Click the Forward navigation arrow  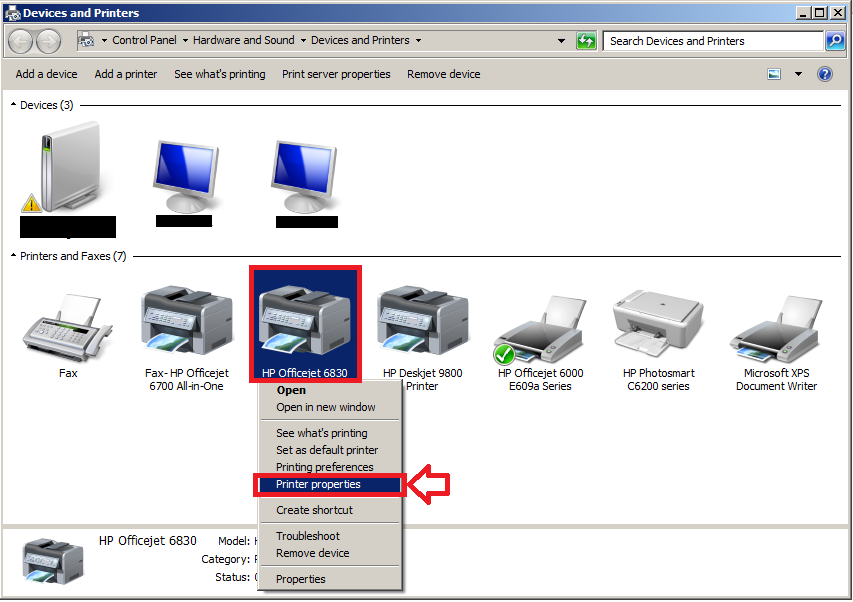tap(48, 41)
